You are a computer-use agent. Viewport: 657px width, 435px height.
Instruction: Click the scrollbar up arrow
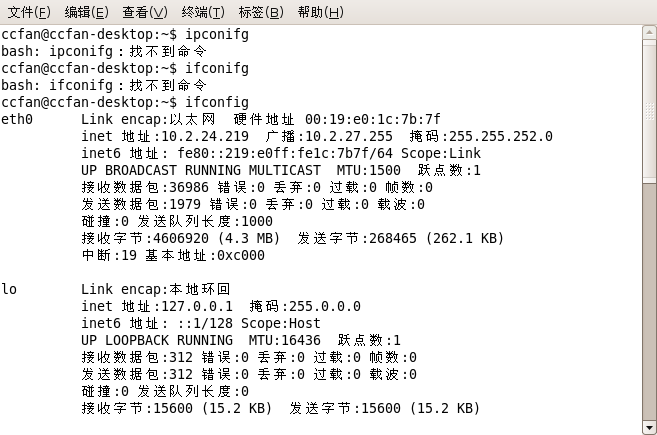coord(649,33)
